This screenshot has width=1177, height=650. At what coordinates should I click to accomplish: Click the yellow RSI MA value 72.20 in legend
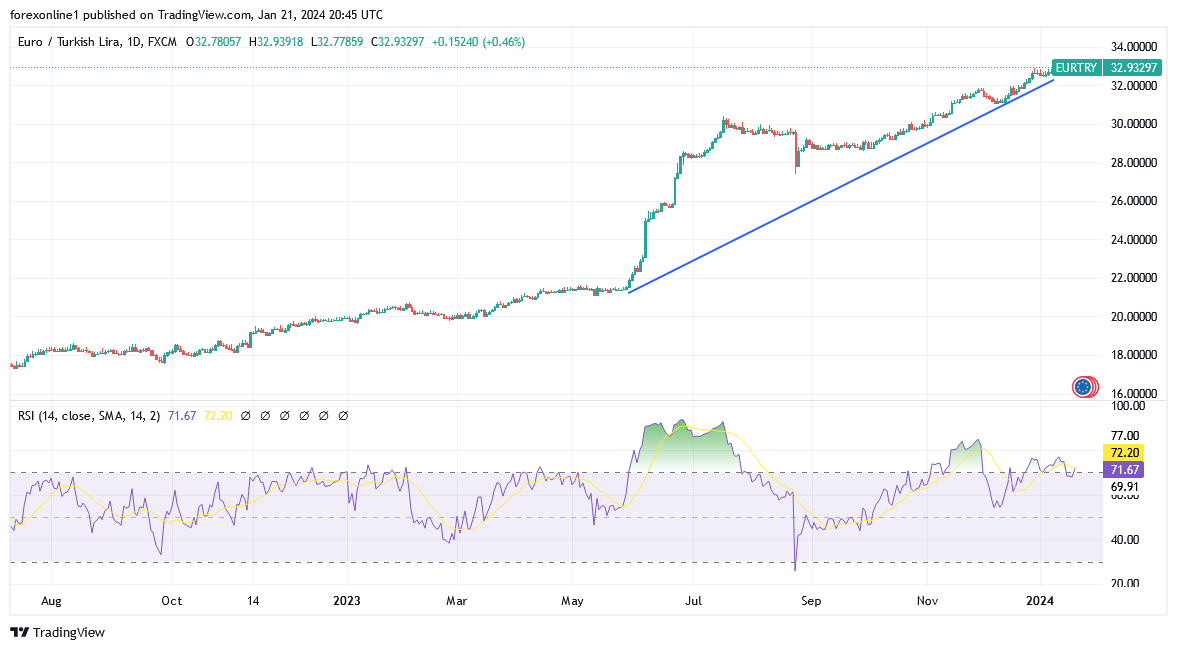[x=218, y=416]
